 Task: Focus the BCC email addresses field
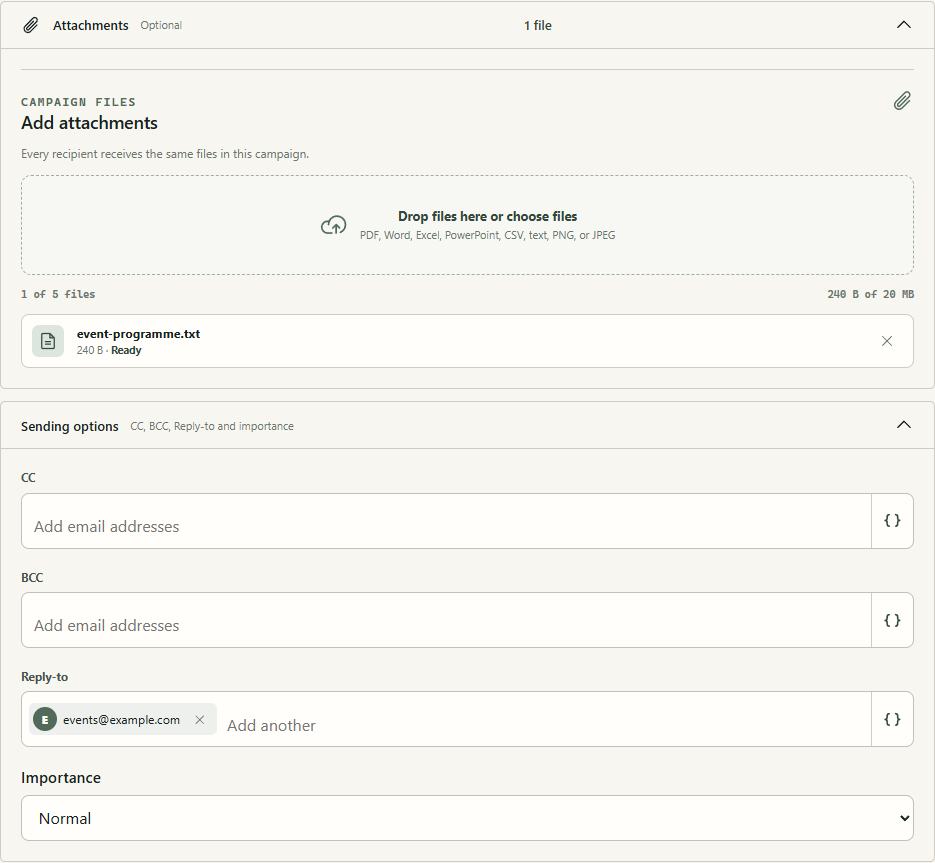point(447,620)
